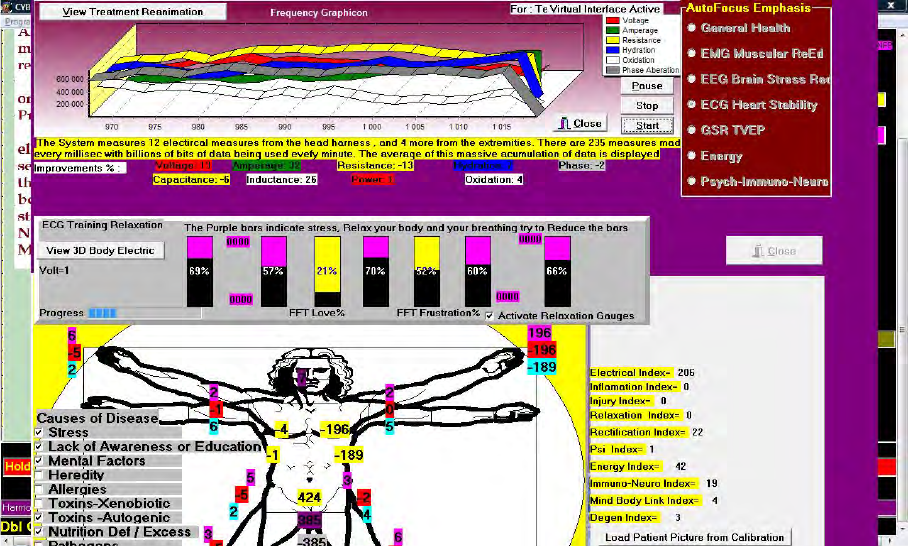Toggle Lack of Awareness or Education checkbox
This screenshot has width=908, height=546.
coord(39,446)
